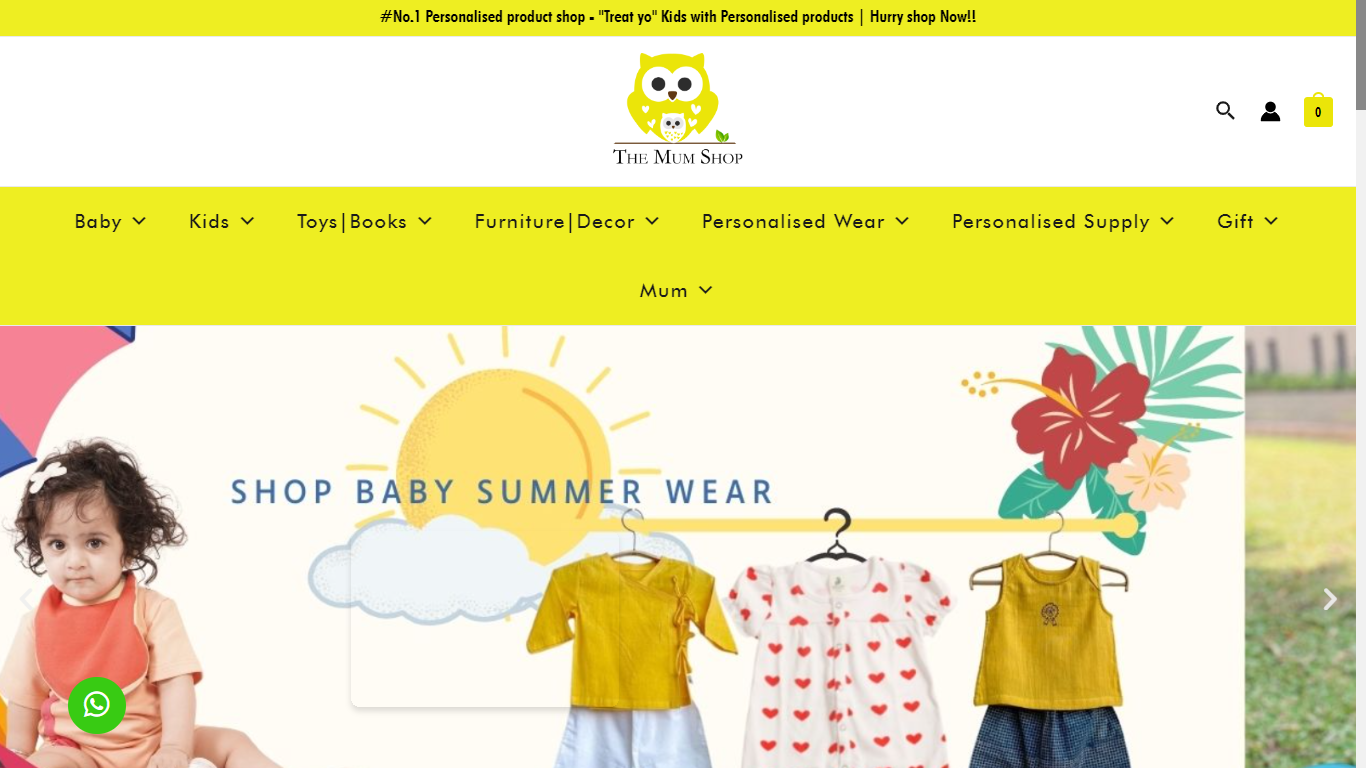The height and width of the screenshot is (768, 1366).
Task: Click the page vertical scrollbar thumb
Action: tap(1361, 55)
